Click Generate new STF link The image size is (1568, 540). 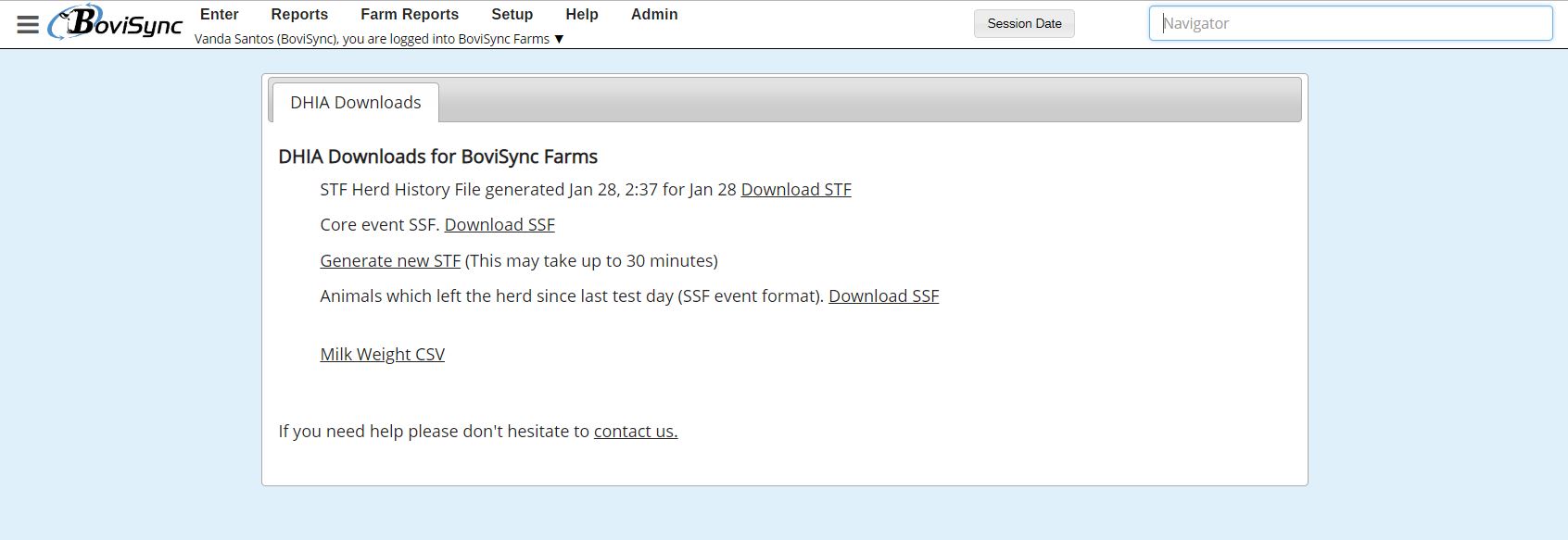pos(390,261)
